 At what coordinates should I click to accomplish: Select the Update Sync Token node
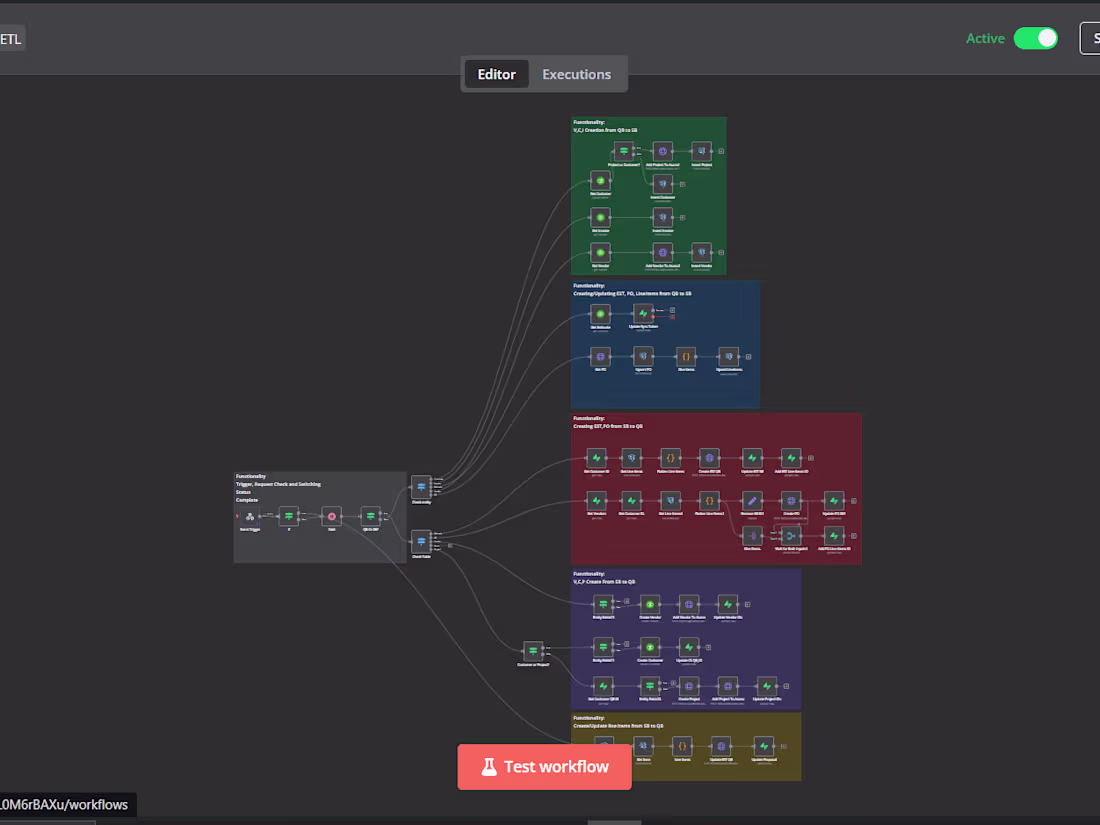click(x=643, y=313)
